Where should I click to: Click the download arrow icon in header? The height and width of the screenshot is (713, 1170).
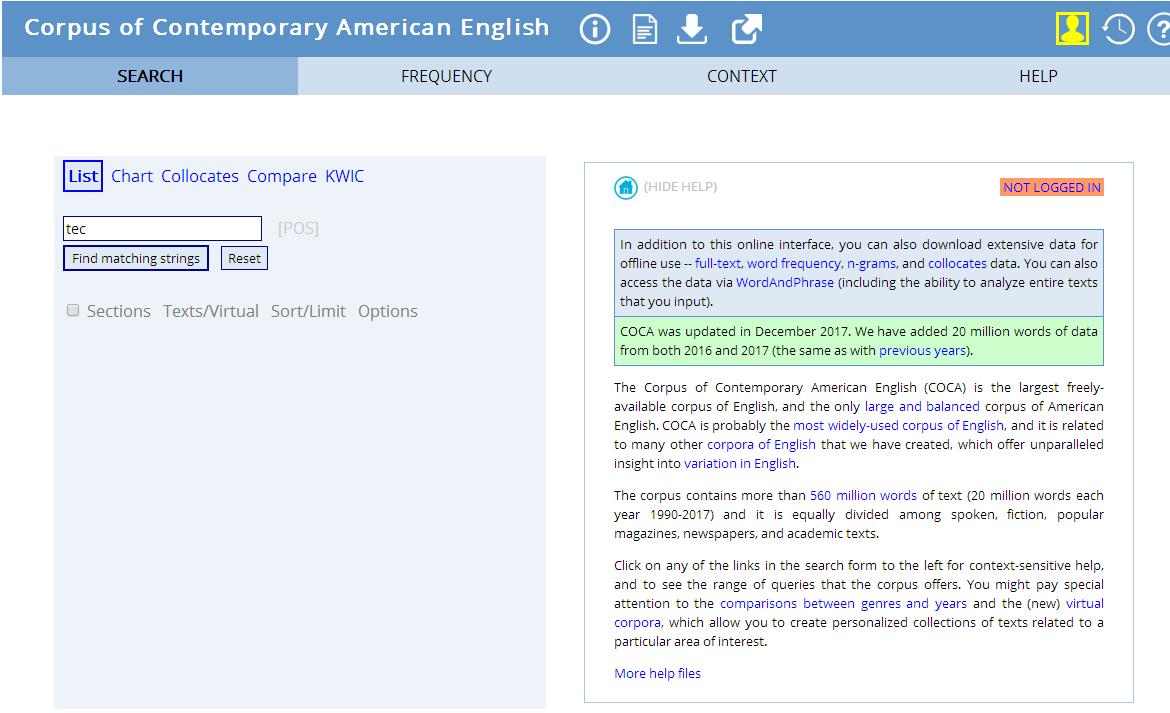pos(692,30)
